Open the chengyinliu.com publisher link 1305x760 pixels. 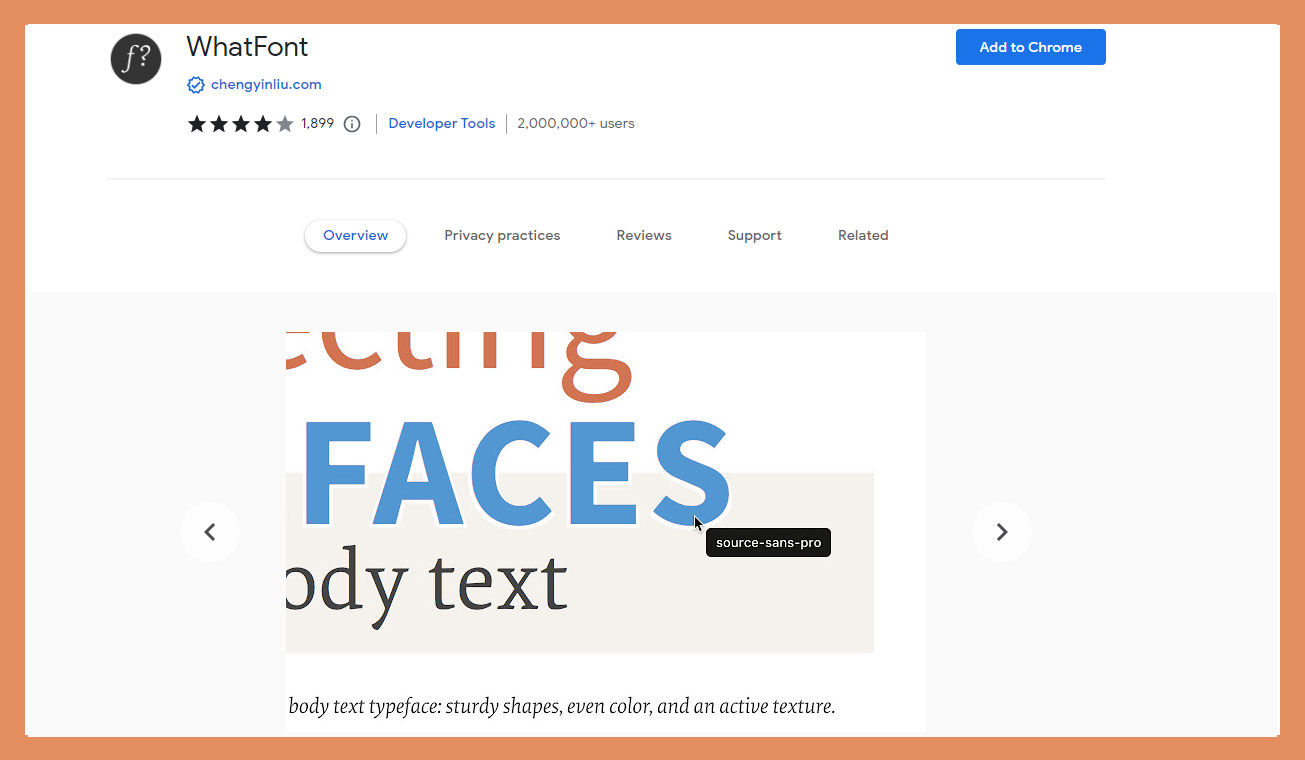(265, 84)
